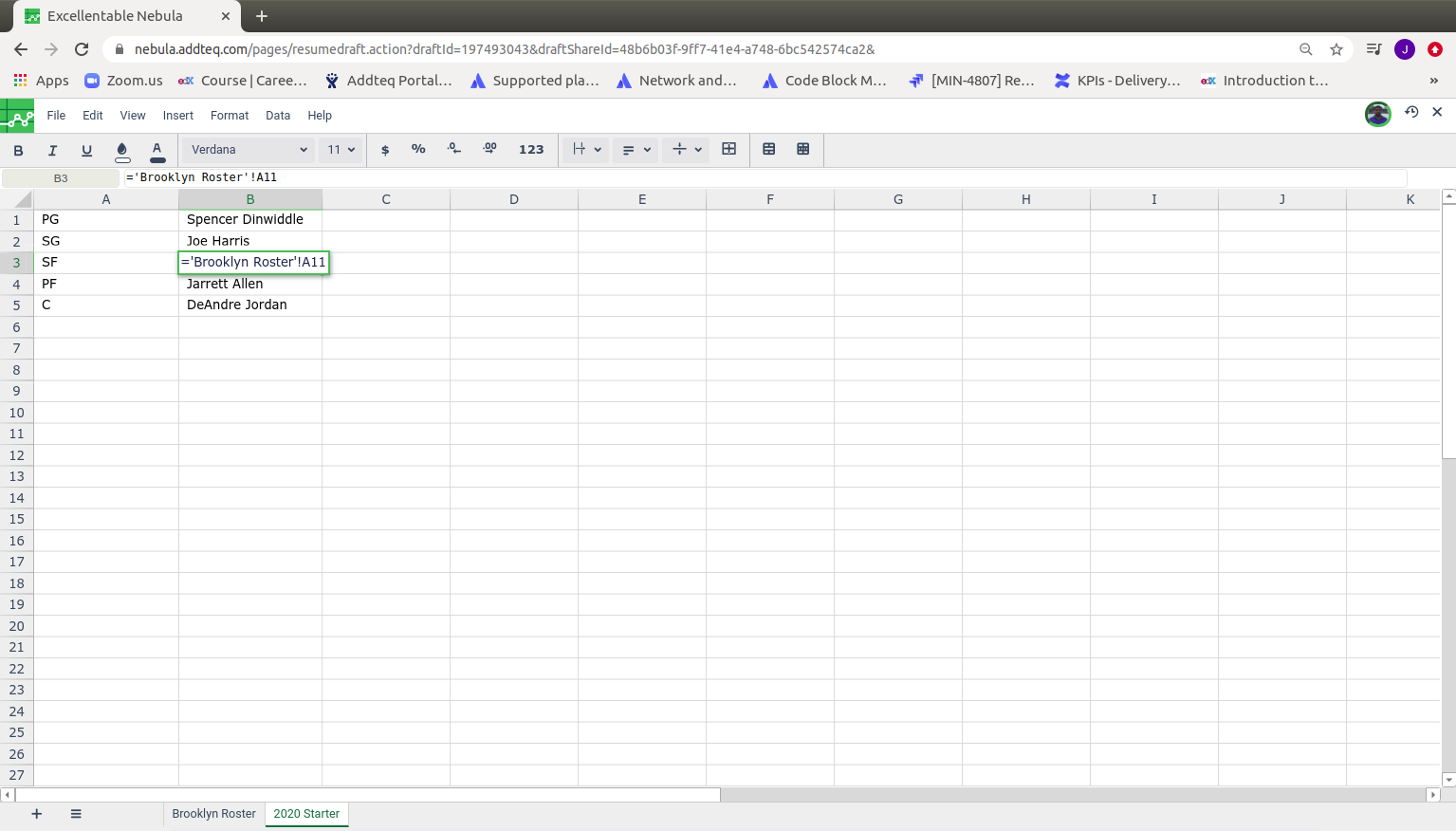This screenshot has width=1456, height=831.
Task: Click the merge cells icon
Action: click(x=728, y=150)
